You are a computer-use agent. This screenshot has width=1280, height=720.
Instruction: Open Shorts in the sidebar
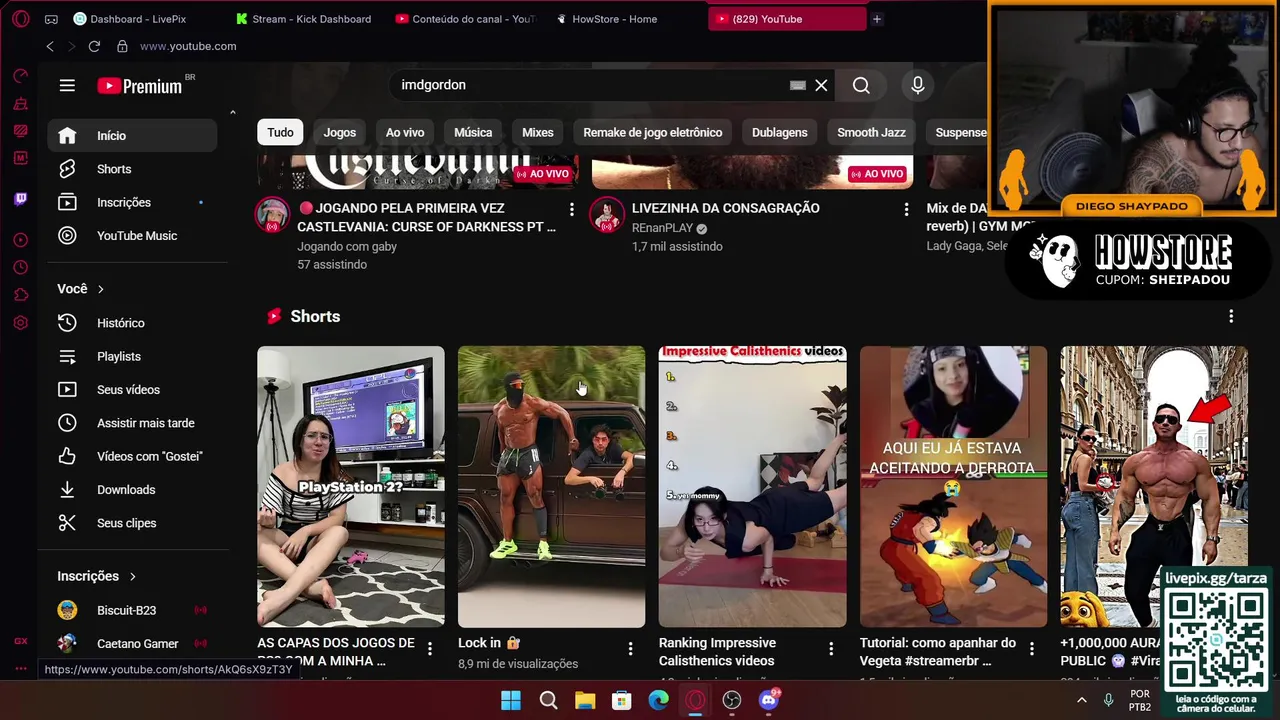[x=132, y=169]
